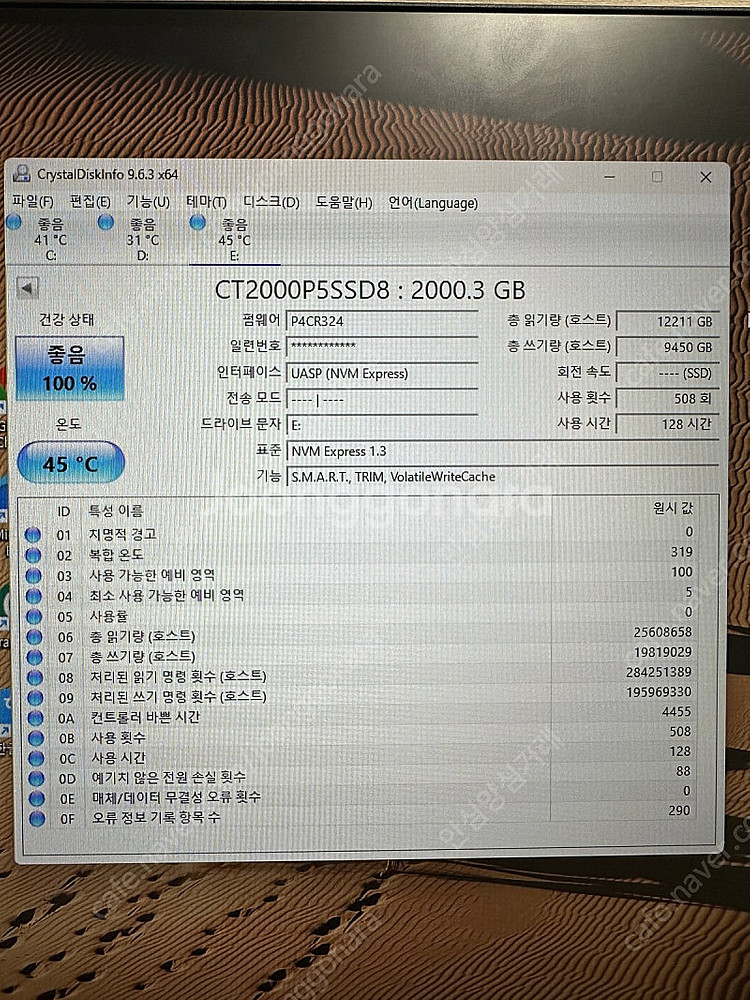Click the 인터페이스 field UASP (NVM Express)
Screen dimensions: 750x1000
coord(382,373)
